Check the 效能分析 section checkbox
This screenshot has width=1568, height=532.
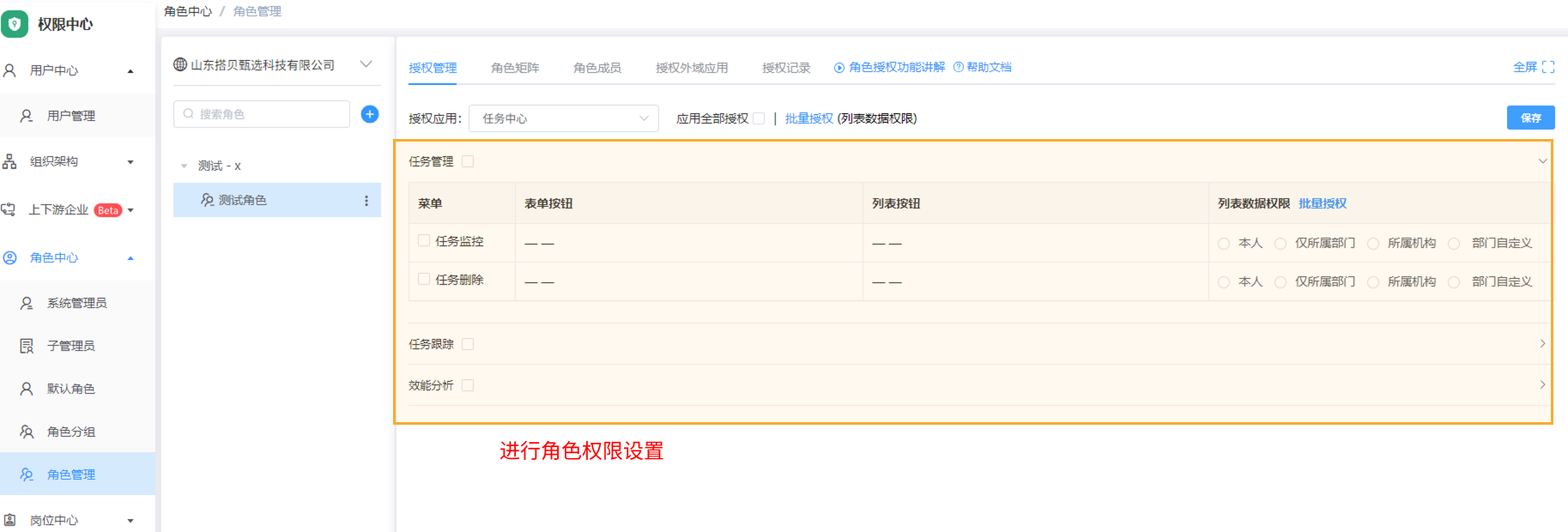(468, 385)
